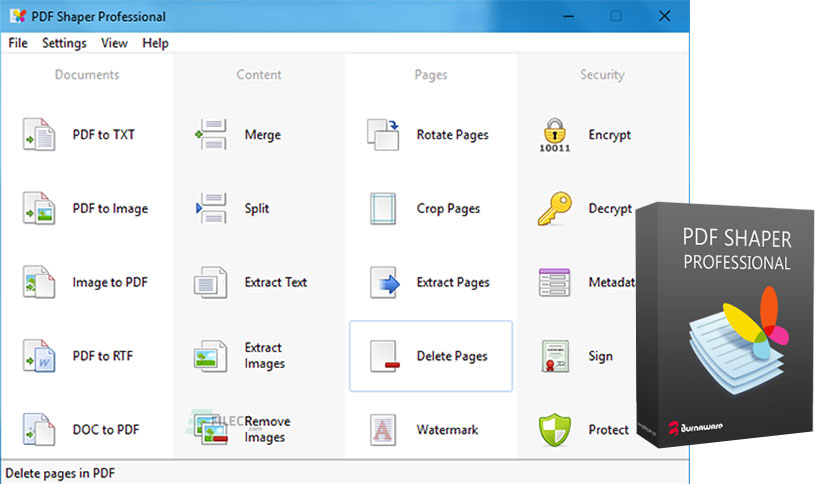The width and height of the screenshot is (836, 484).
Task: Open the Settings menu
Action: click(64, 43)
